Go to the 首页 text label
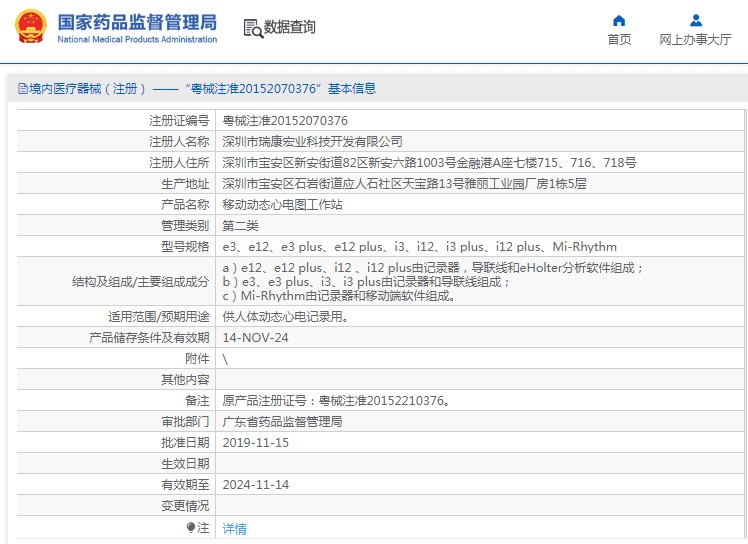 619,40
